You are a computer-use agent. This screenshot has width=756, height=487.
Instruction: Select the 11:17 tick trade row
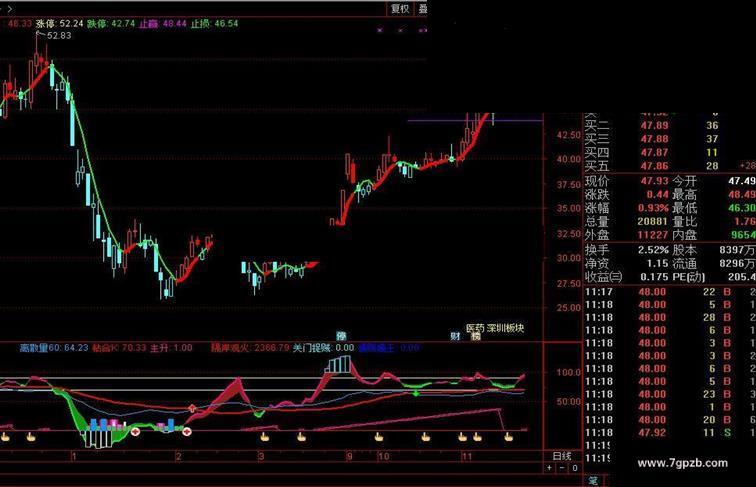(x=670, y=292)
